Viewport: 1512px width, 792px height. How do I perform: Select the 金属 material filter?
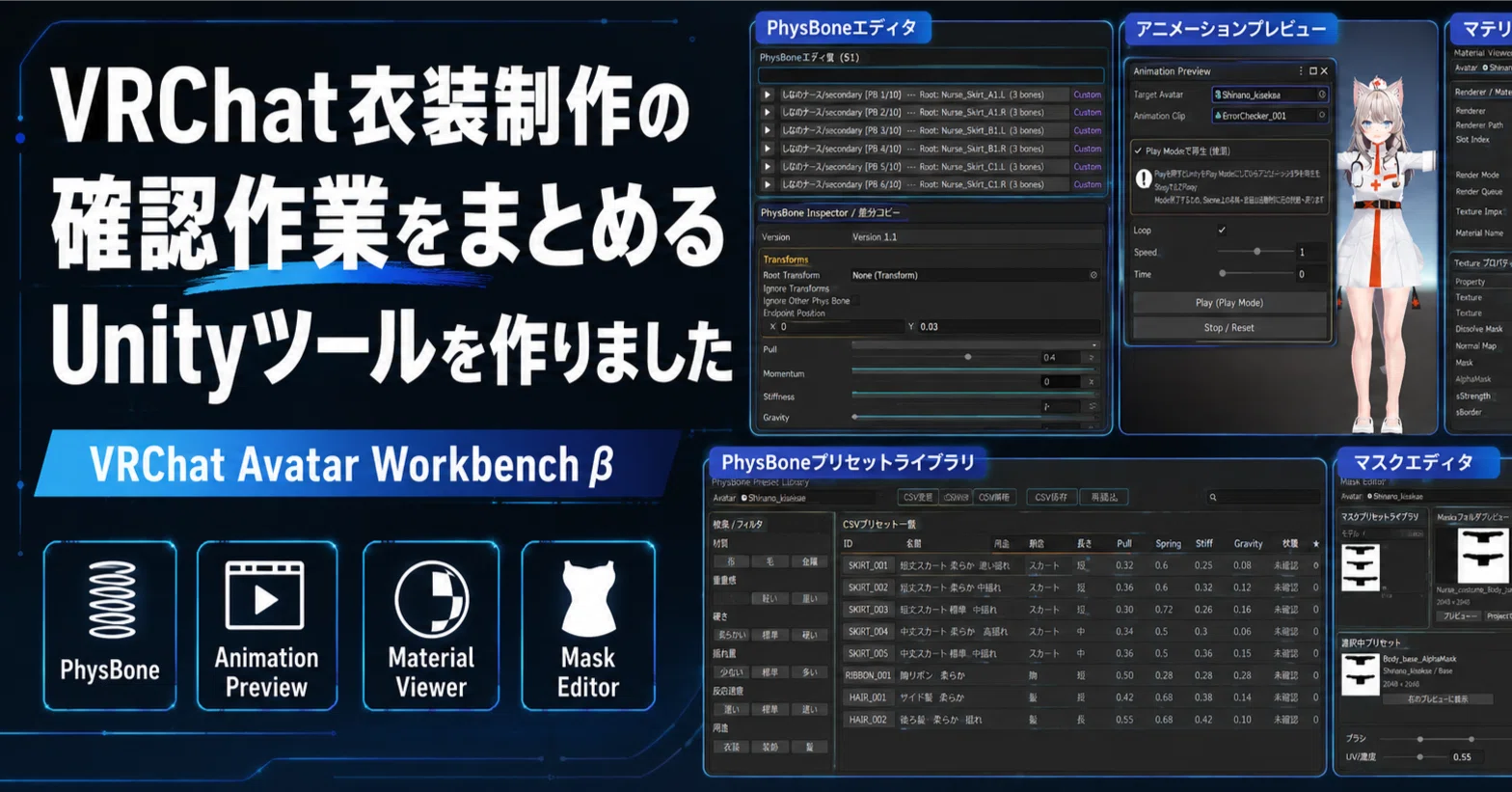tap(809, 561)
